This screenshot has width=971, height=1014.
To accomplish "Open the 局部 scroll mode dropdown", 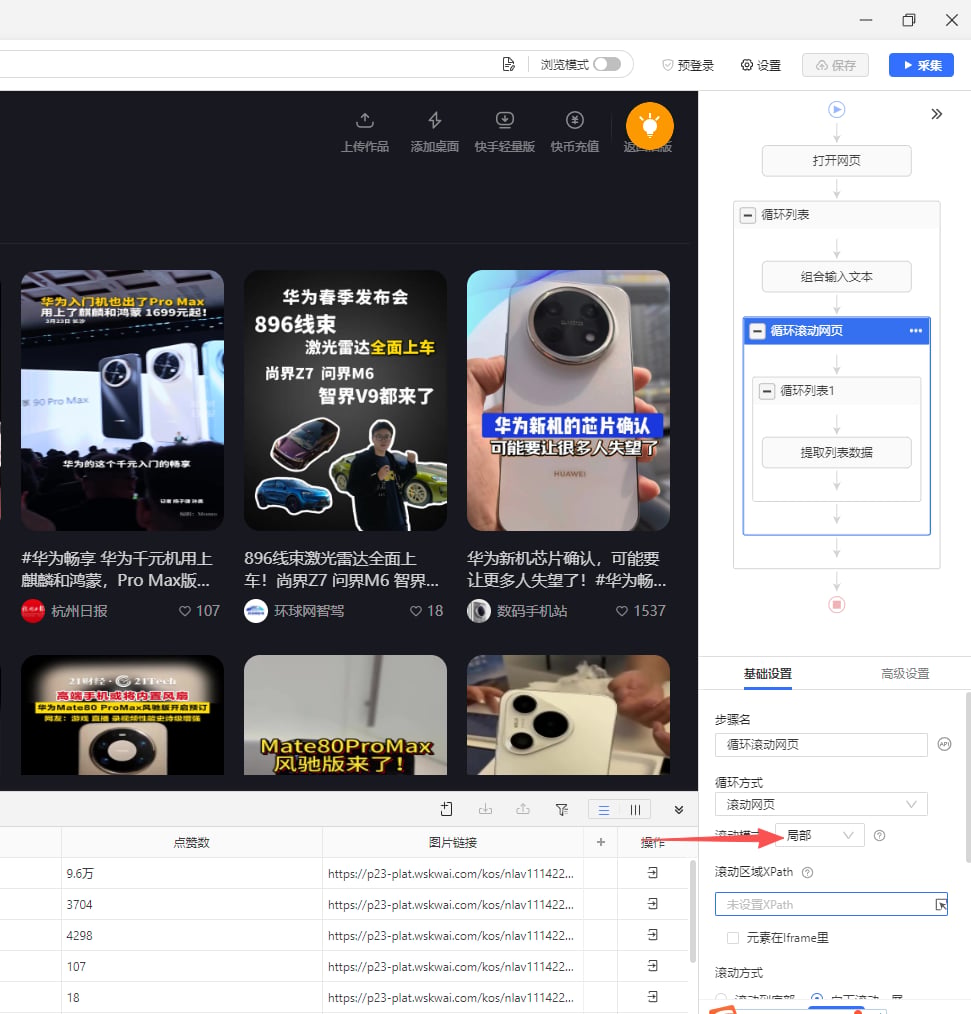I will pos(820,836).
